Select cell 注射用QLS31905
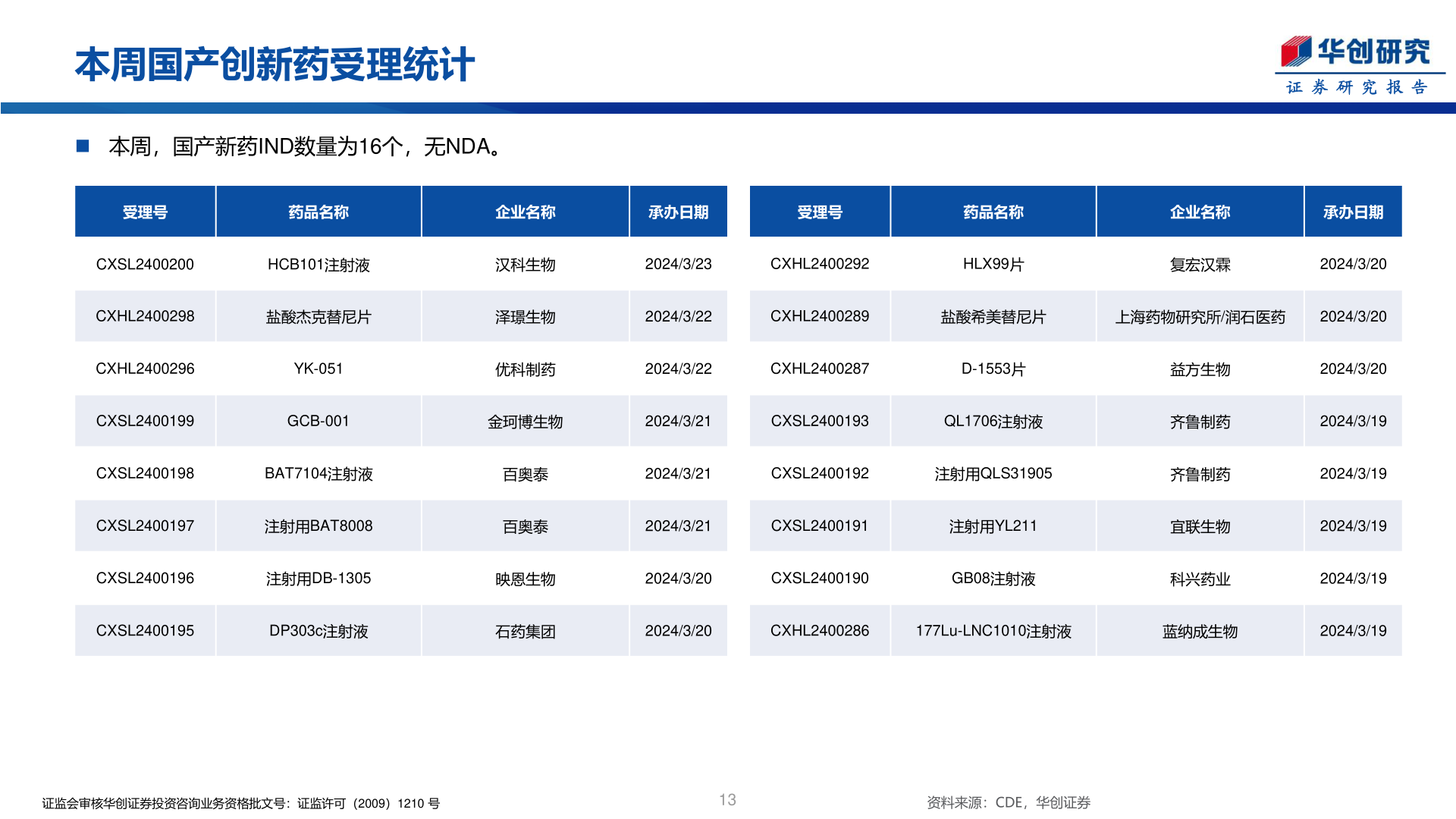 click(993, 473)
